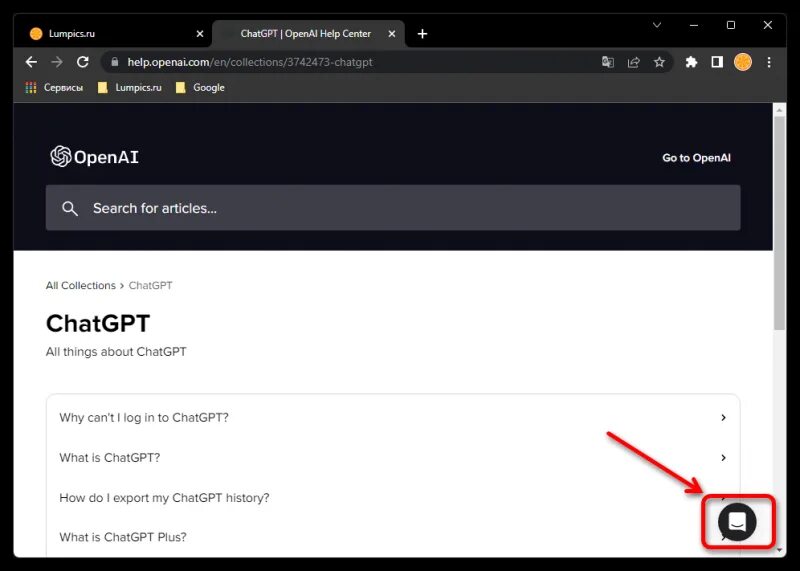Click the All things about ChatGPT text
This screenshot has width=800, height=571.
click(116, 352)
